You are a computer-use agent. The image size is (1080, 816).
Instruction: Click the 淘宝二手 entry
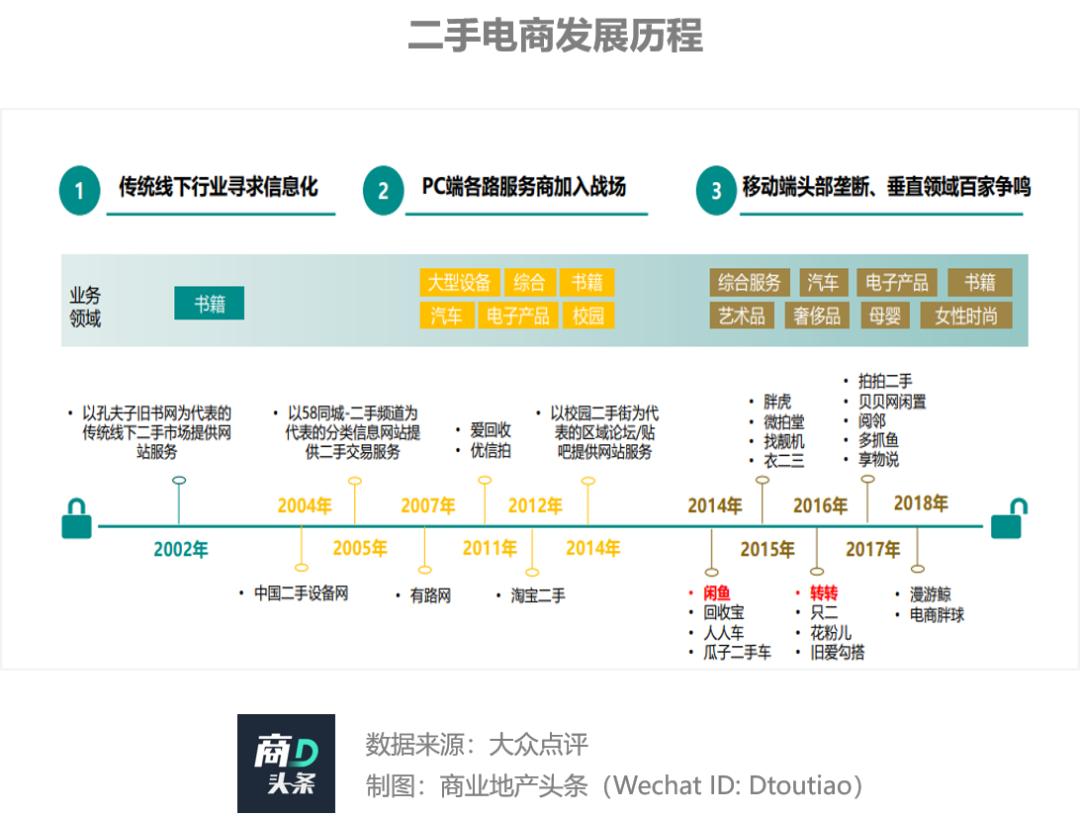[x=538, y=596]
